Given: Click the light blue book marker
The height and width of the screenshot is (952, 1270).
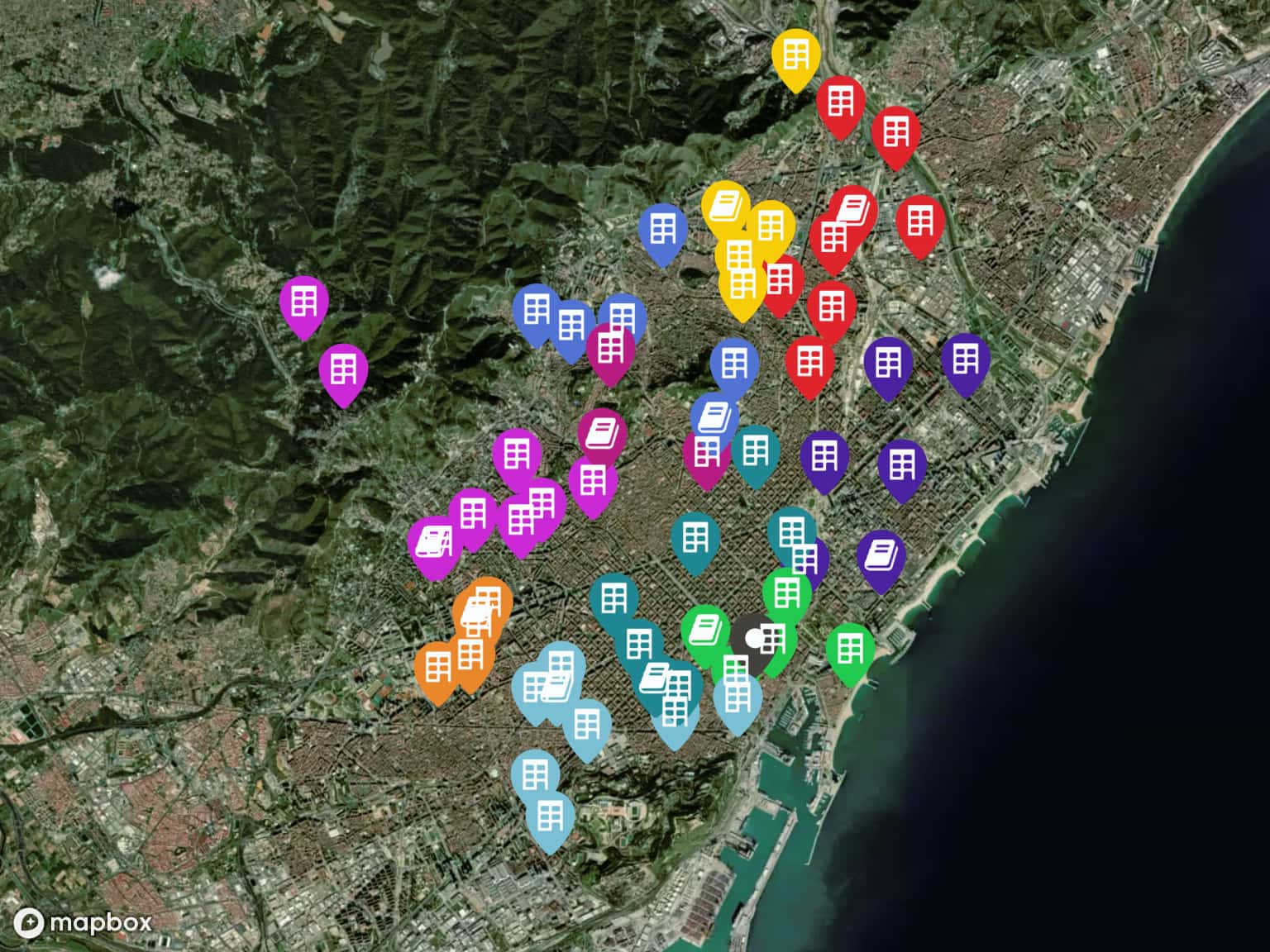Looking at the screenshot, I should tap(556, 688).
